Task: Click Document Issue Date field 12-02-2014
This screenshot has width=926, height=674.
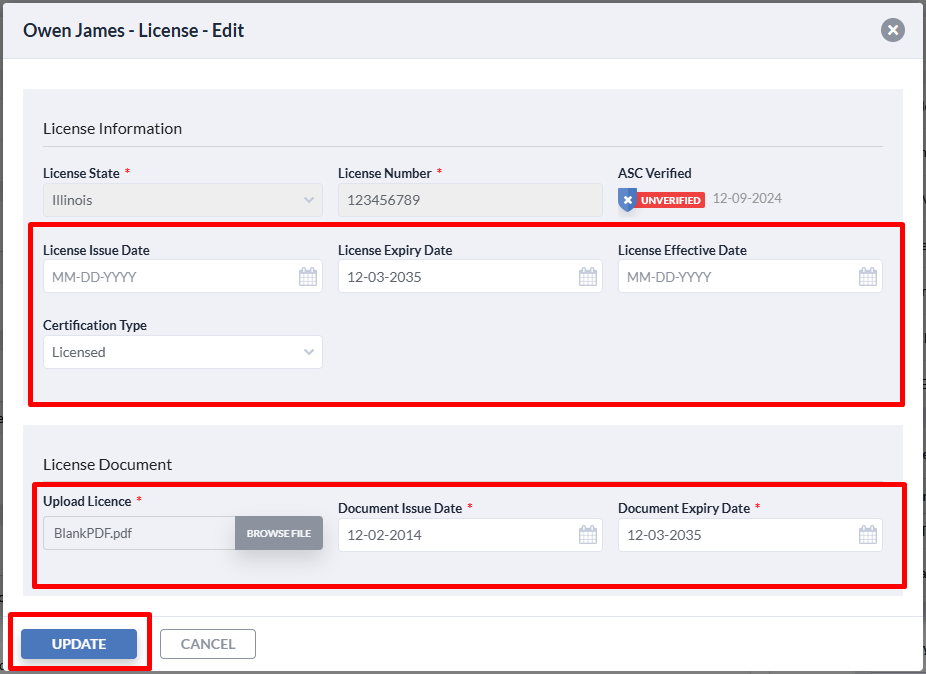Action: 470,535
